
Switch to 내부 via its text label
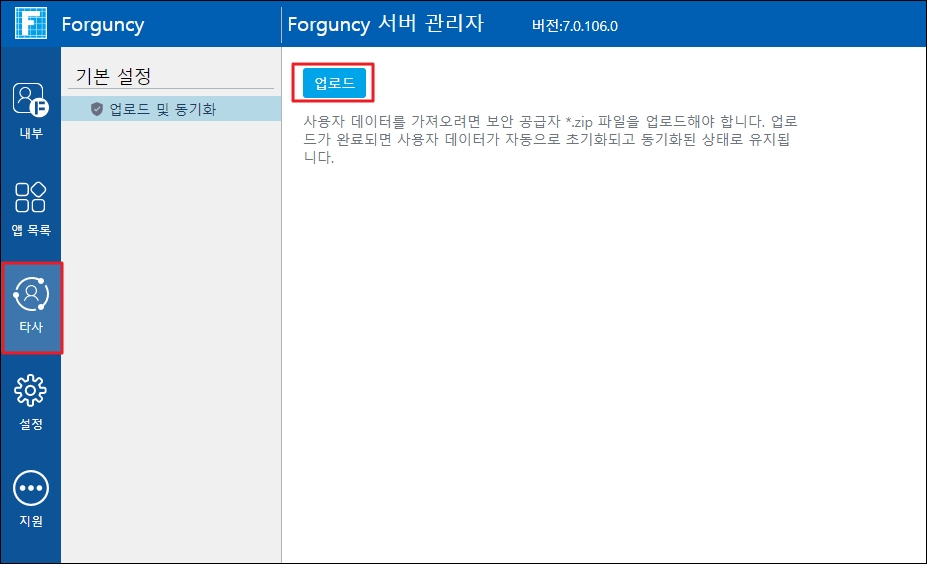coord(30,133)
